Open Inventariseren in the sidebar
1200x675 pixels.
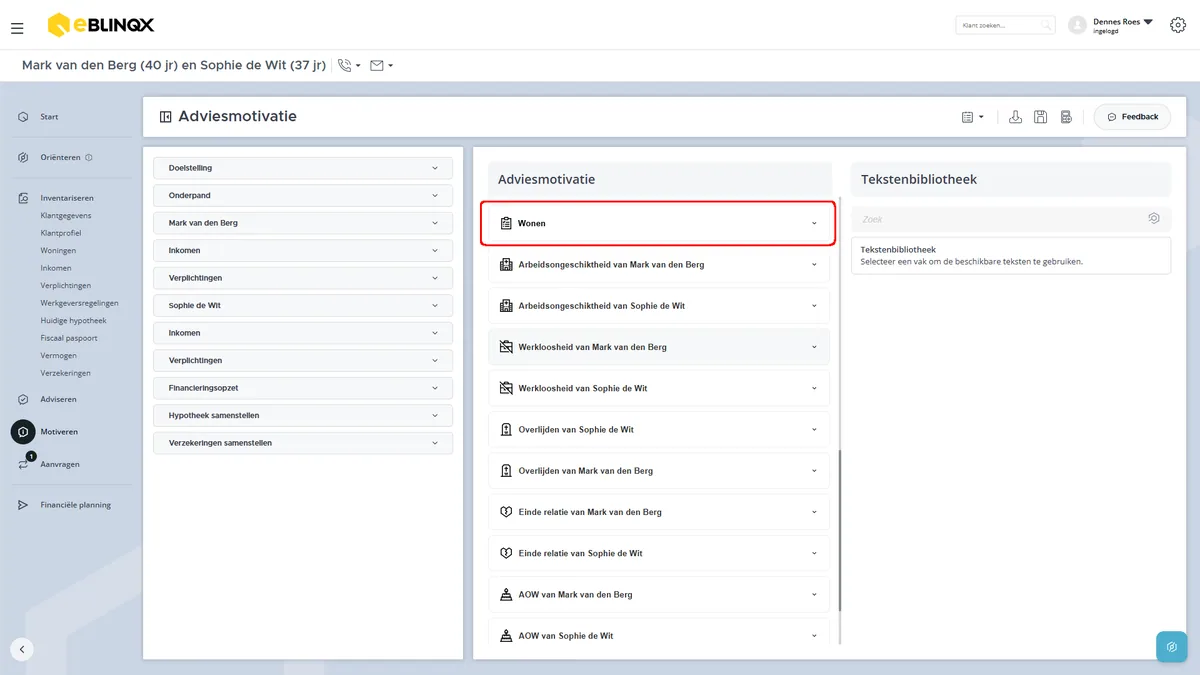pos(67,198)
